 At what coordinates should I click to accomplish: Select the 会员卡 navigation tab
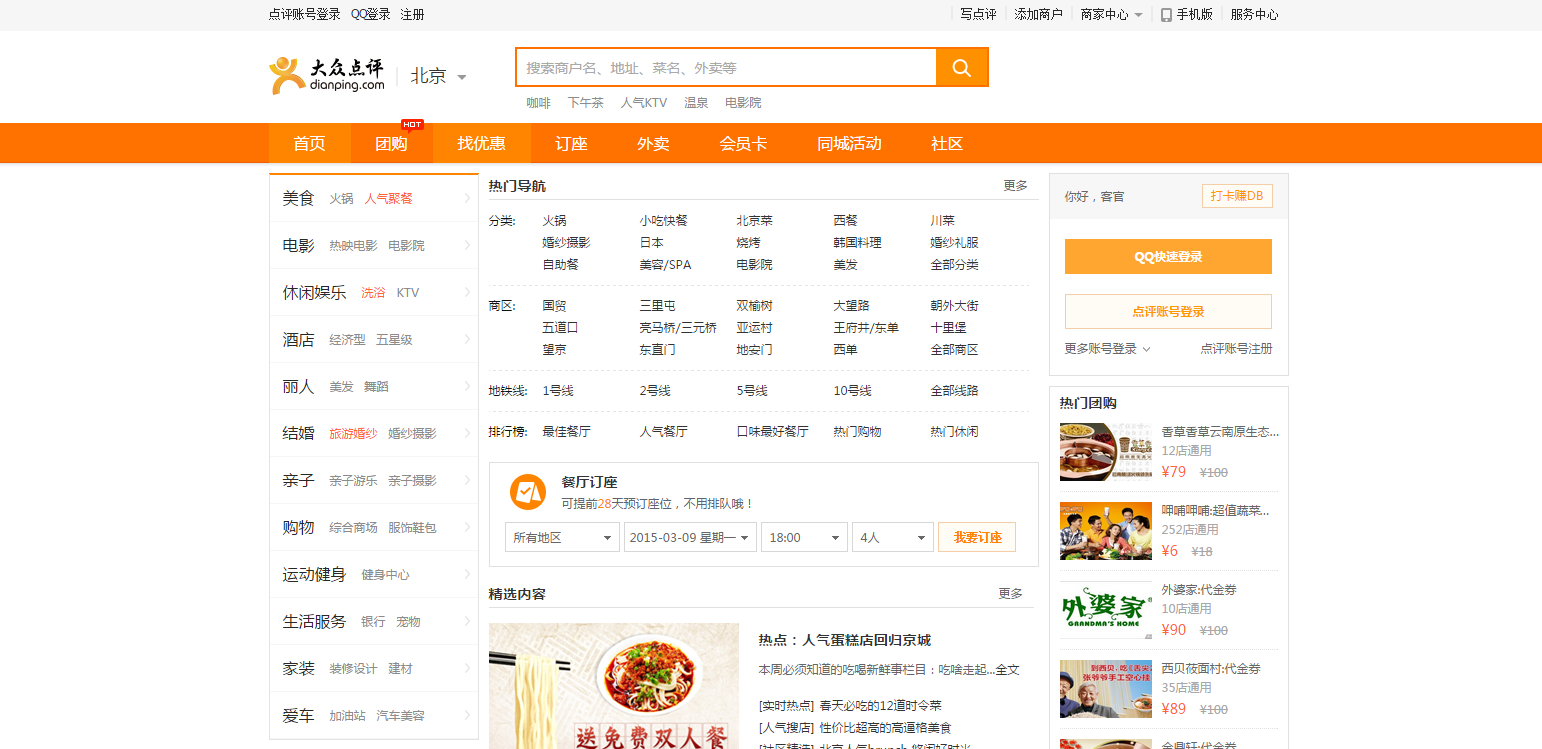point(743,143)
